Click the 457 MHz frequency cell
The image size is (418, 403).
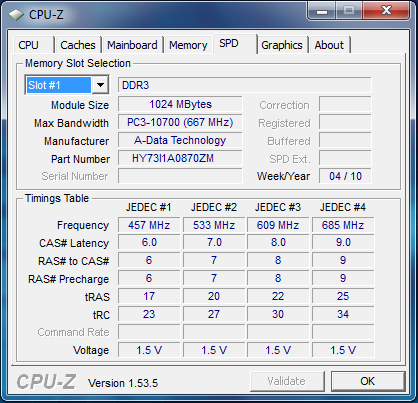(x=149, y=225)
